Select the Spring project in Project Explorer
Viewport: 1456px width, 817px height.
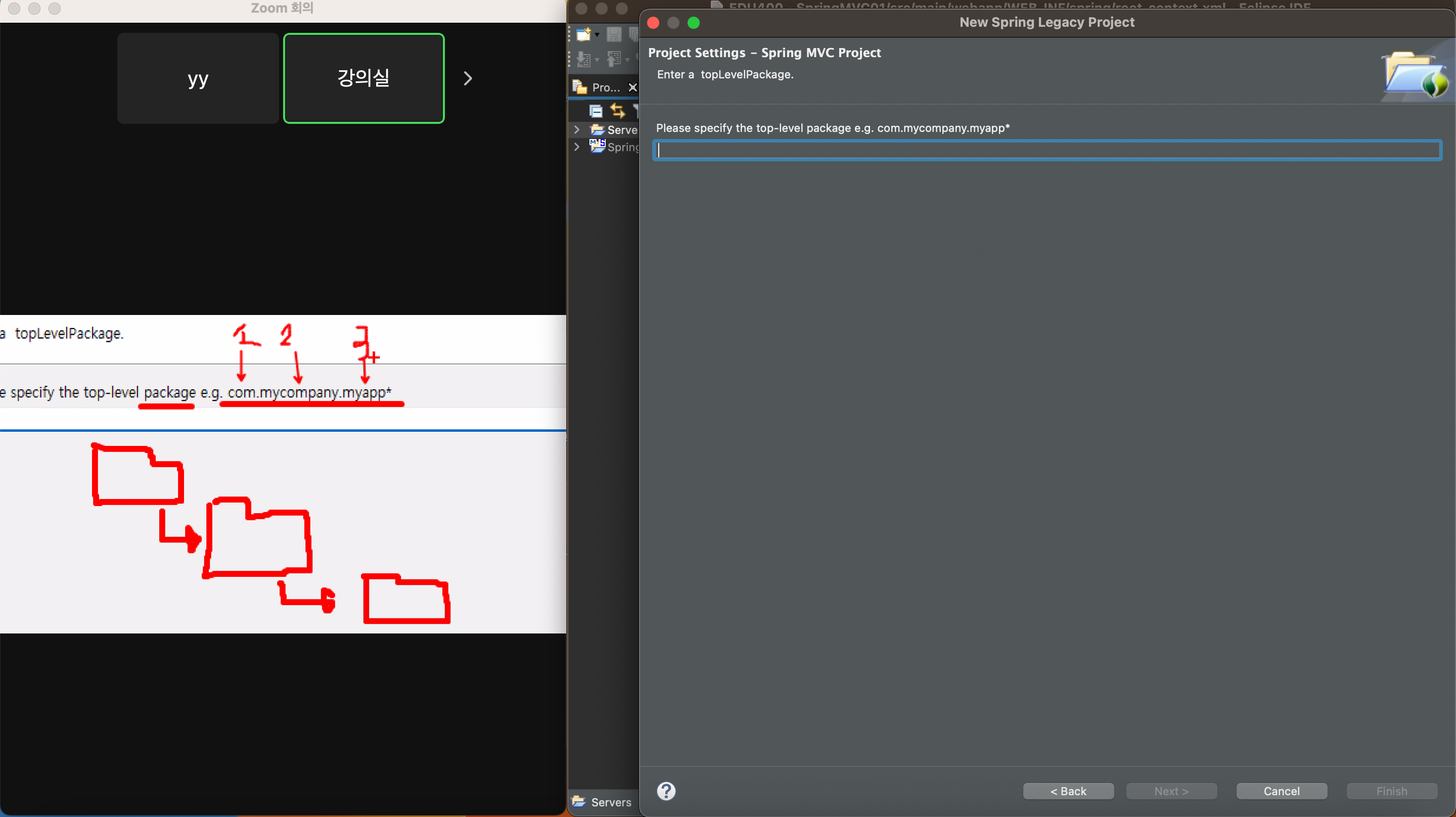tap(614, 147)
